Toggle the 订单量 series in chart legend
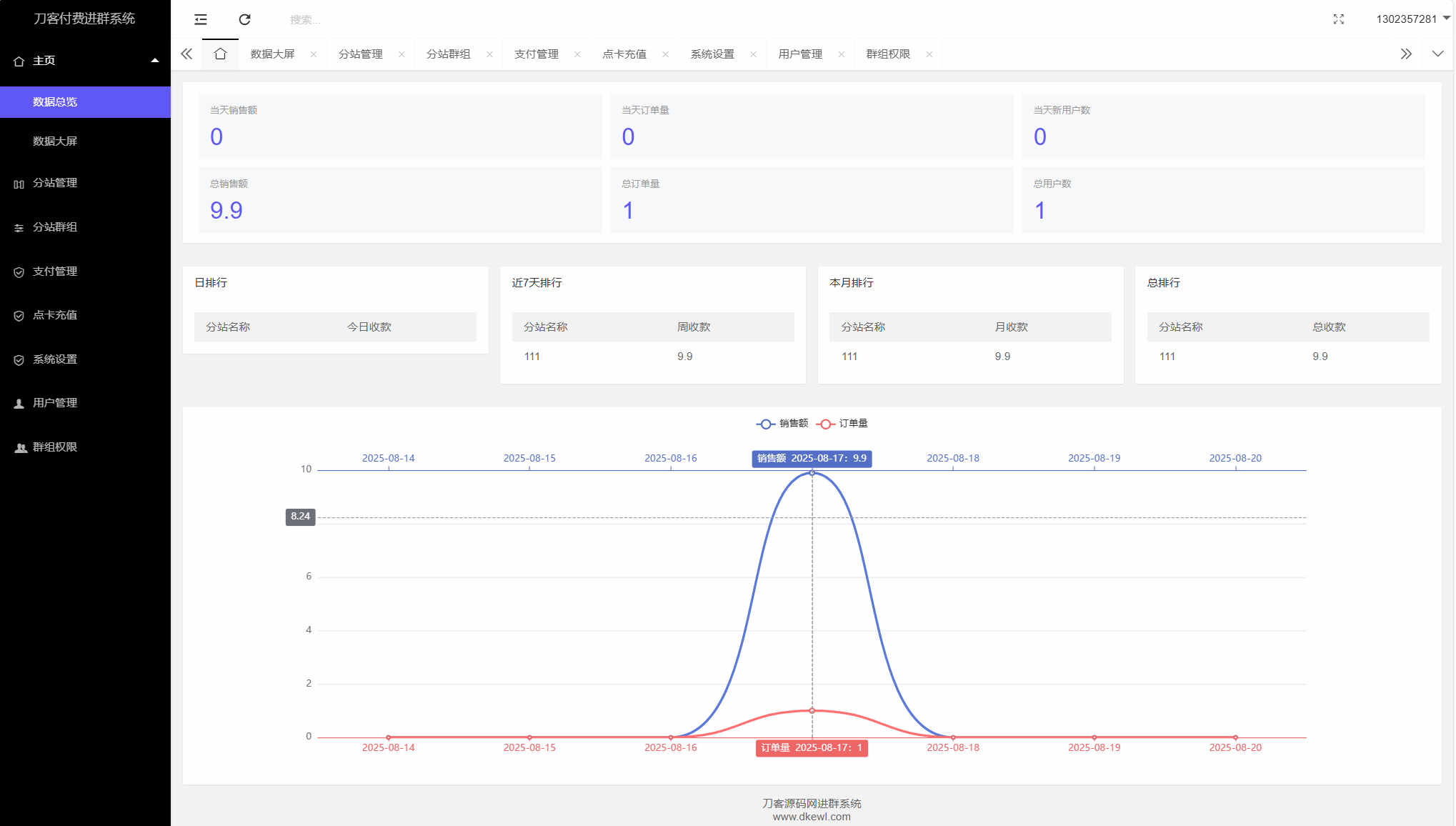Screen dimensions: 1456x826 pos(843,423)
